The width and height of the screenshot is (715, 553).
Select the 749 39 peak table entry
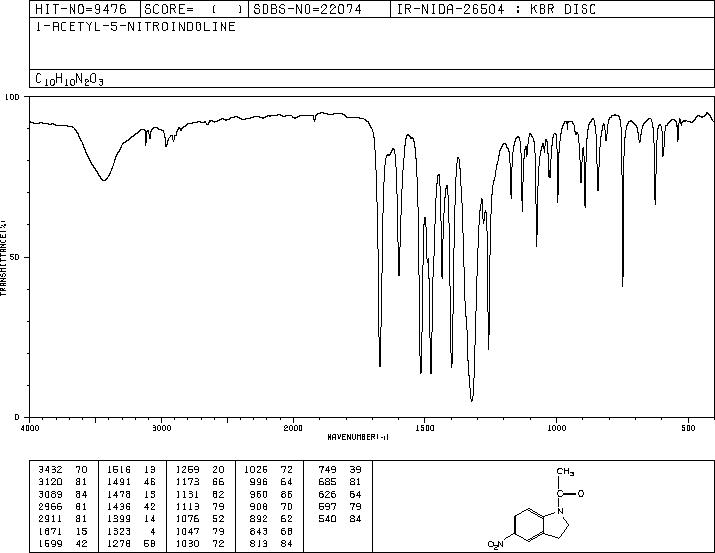(340, 470)
